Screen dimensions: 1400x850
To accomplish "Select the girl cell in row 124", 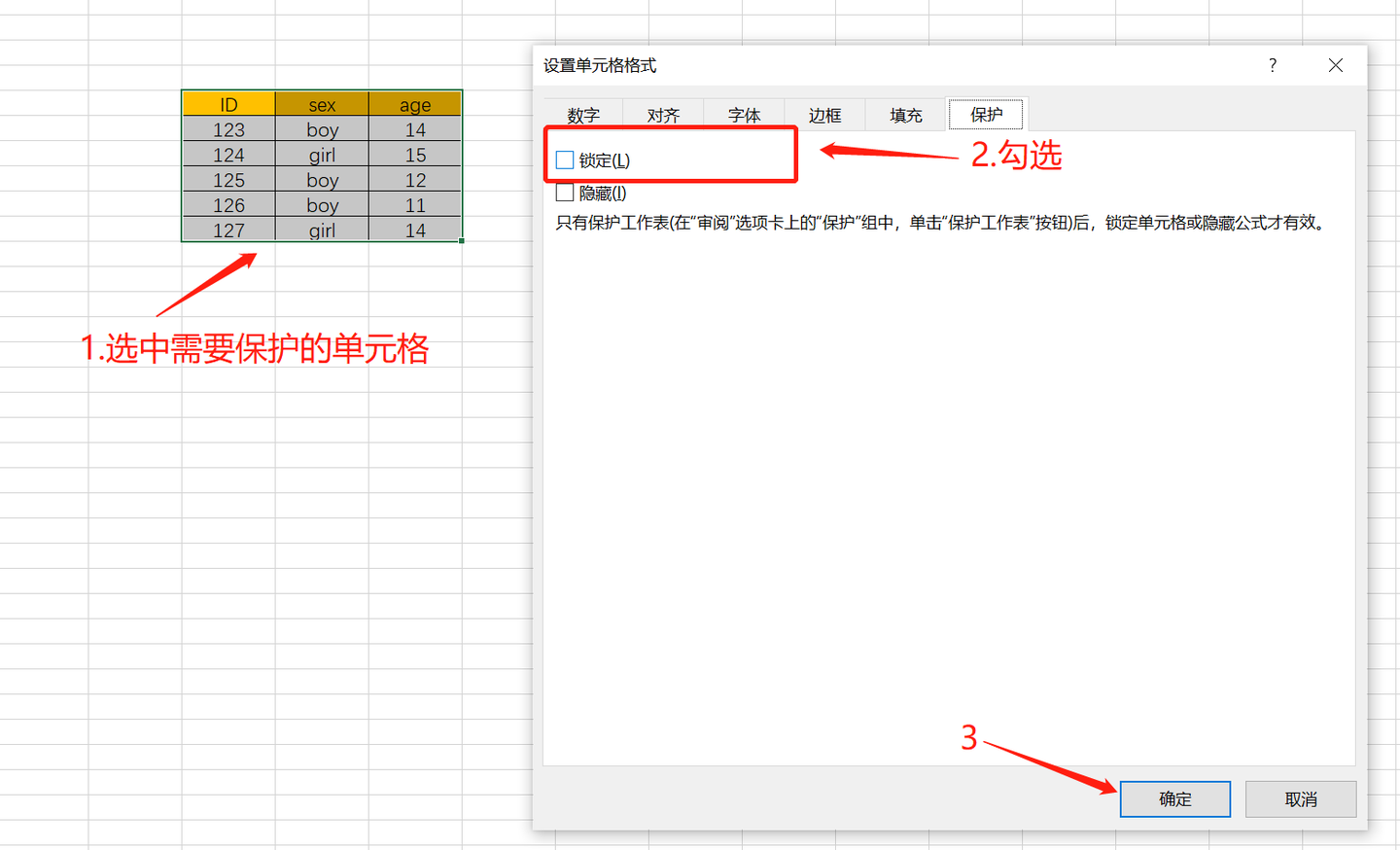I will [322, 155].
